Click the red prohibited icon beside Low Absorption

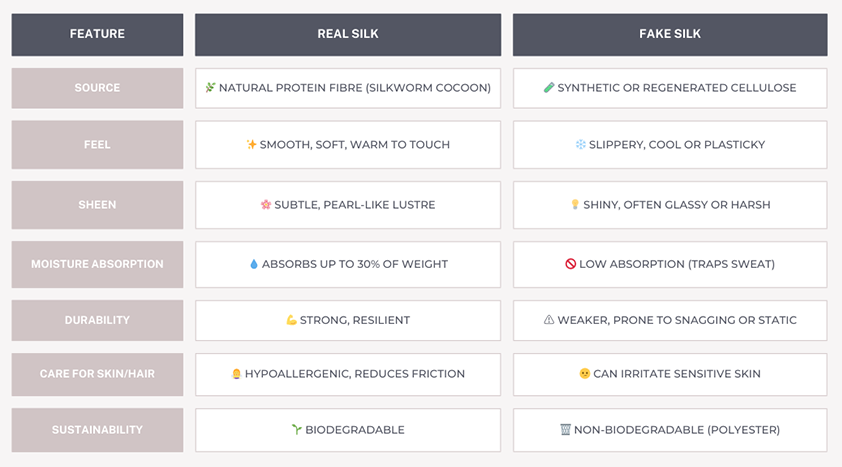click(x=570, y=264)
